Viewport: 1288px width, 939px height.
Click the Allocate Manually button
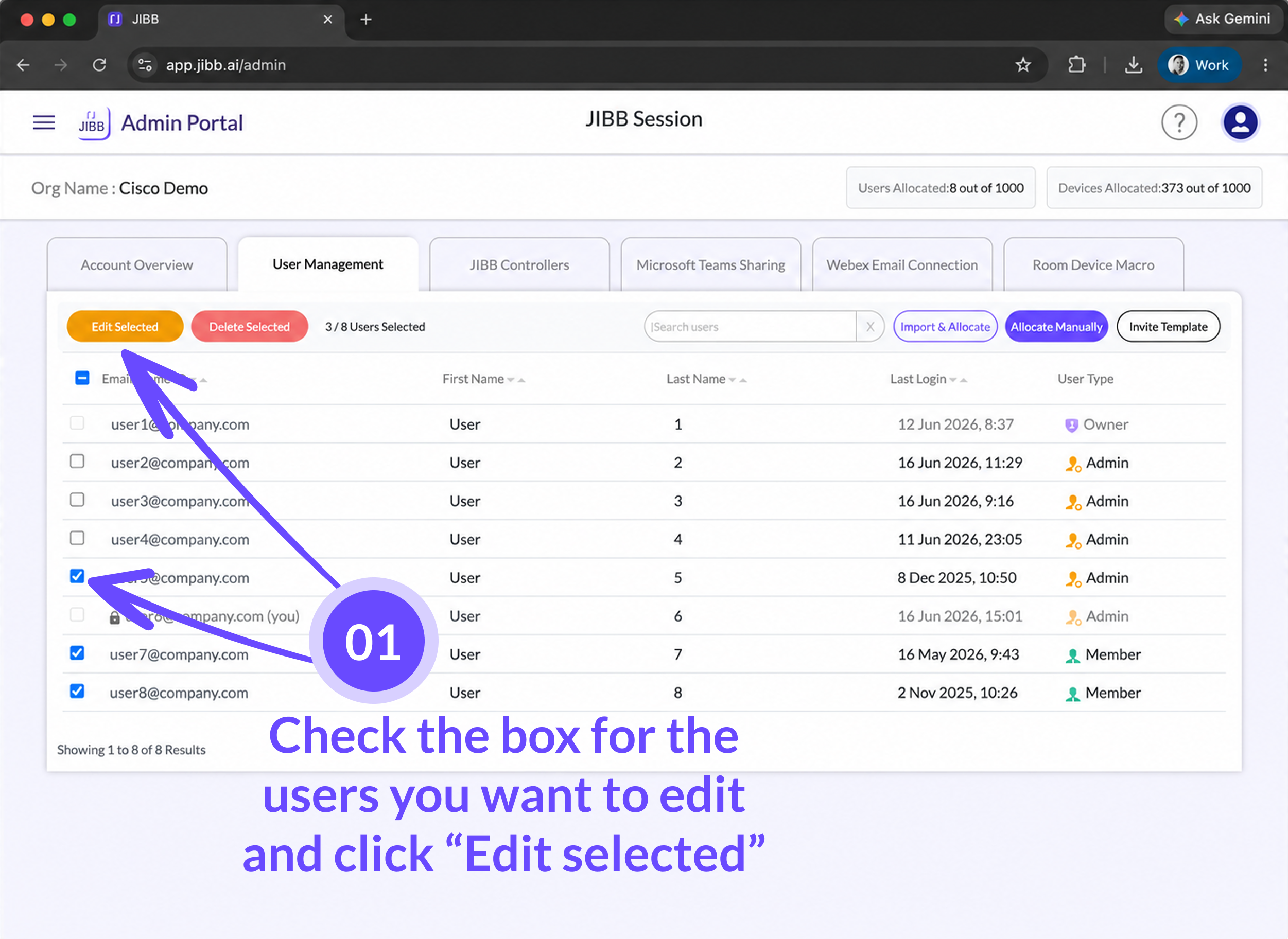click(1056, 327)
